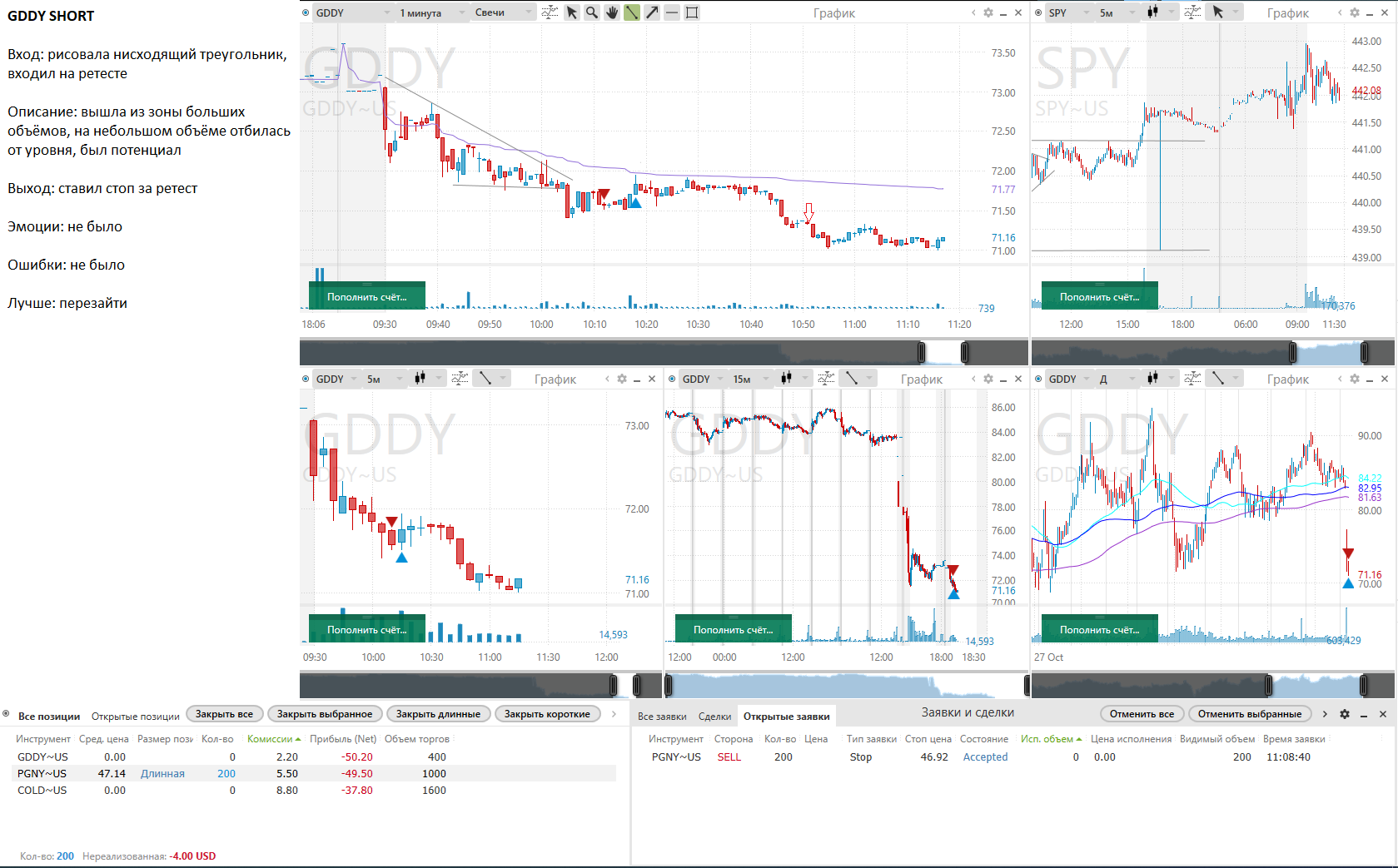This screenshot has height=868, width=1398.
Task: Open 15м timeframe dropdown in GDDY chart
Action: [751, 379]
